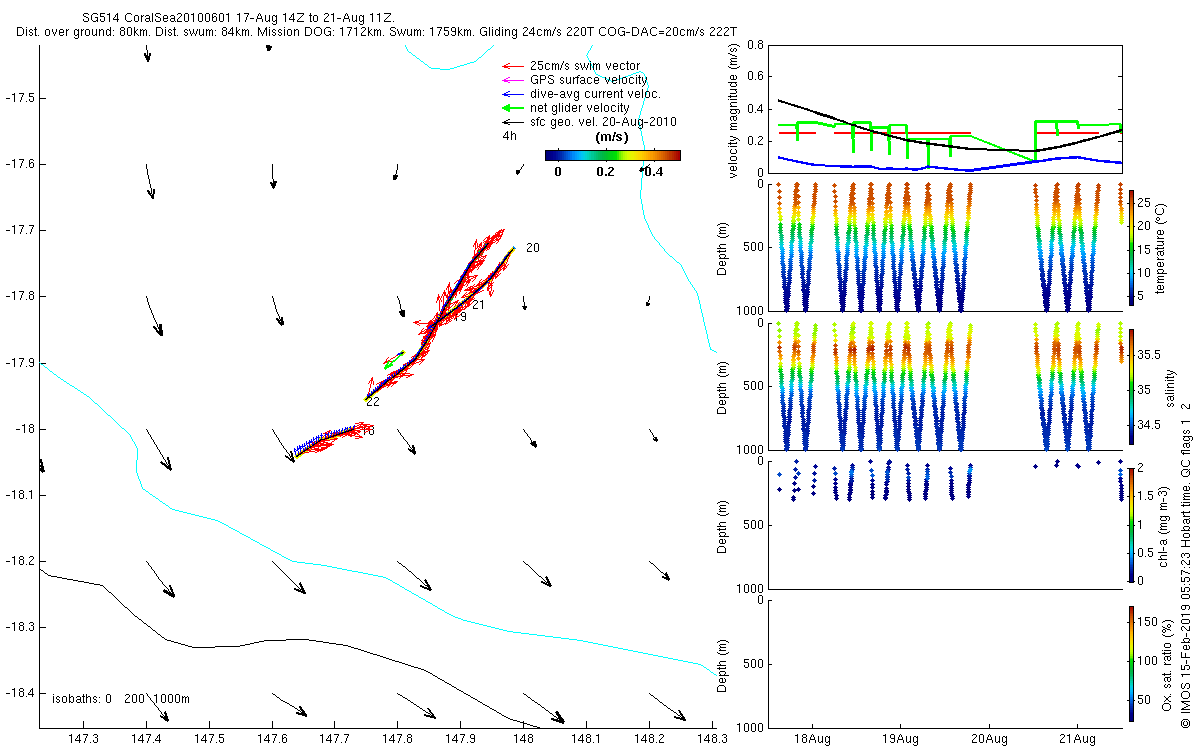This screenshot has height=750, width=1200.
Task: Click the 'Depth (m)' label of oxygen panel
Action: [x=720, y=666]
